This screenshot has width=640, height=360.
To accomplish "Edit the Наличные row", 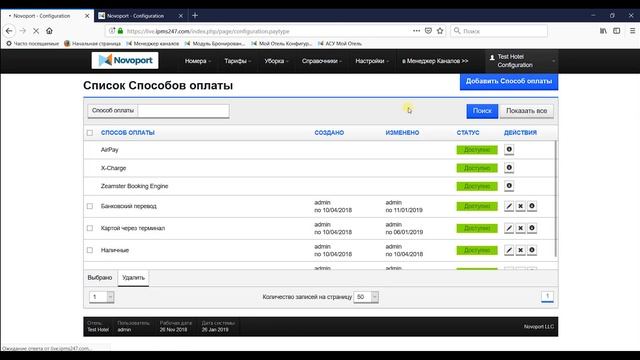I will click(x=509, y=250).
